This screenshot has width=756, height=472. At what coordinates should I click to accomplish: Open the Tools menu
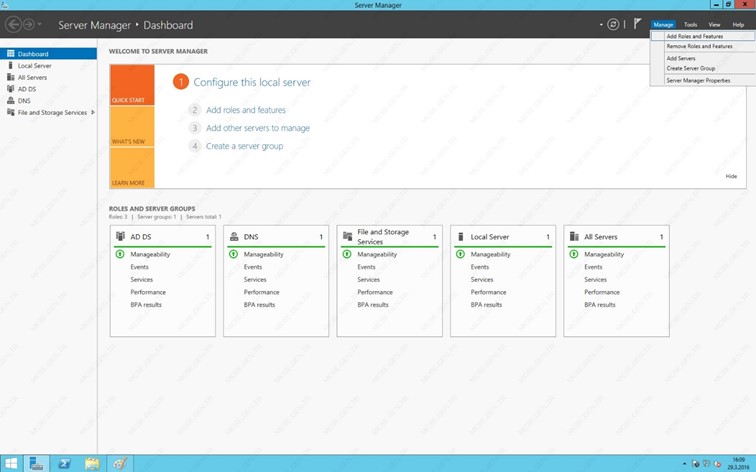pyautogui.click(x=690, y=25)
